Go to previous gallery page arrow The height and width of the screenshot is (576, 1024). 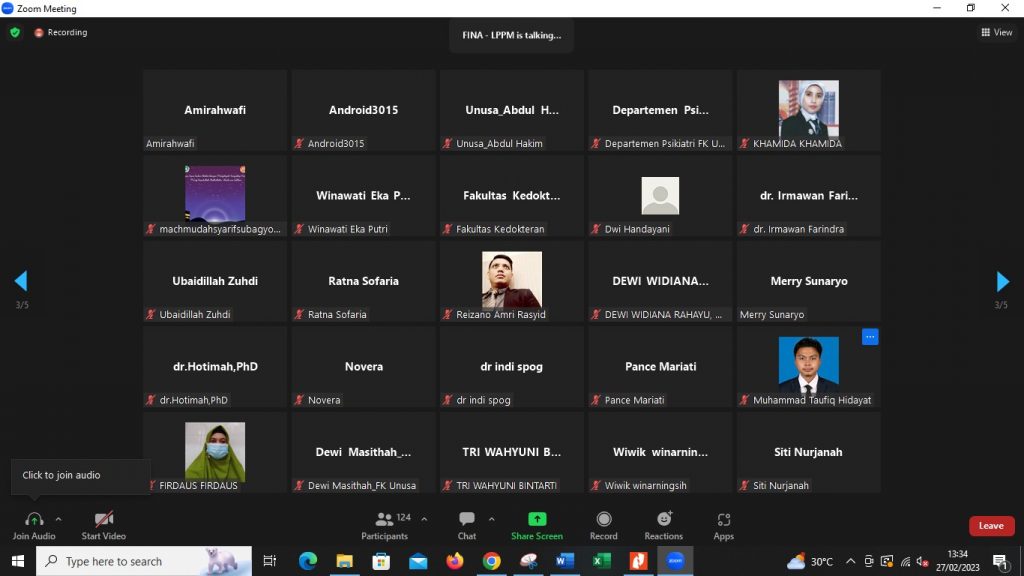click(x=21, y=281)
